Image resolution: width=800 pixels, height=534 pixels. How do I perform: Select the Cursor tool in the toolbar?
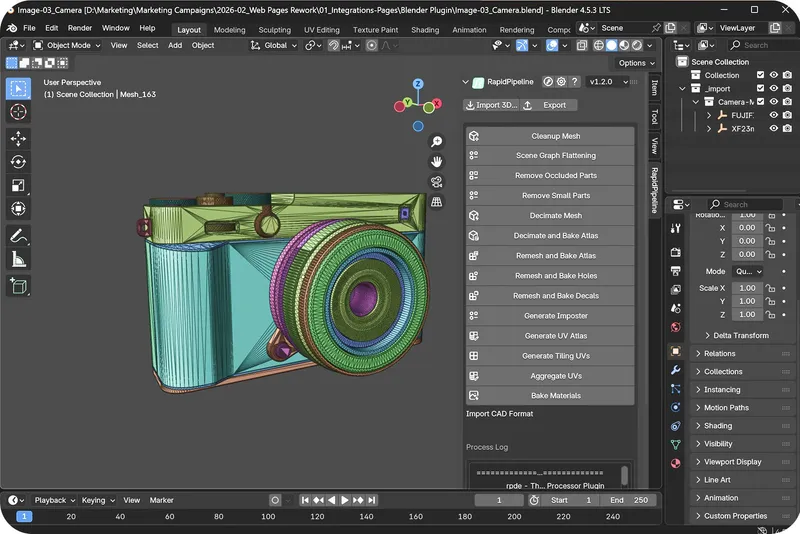pos(18,112)
